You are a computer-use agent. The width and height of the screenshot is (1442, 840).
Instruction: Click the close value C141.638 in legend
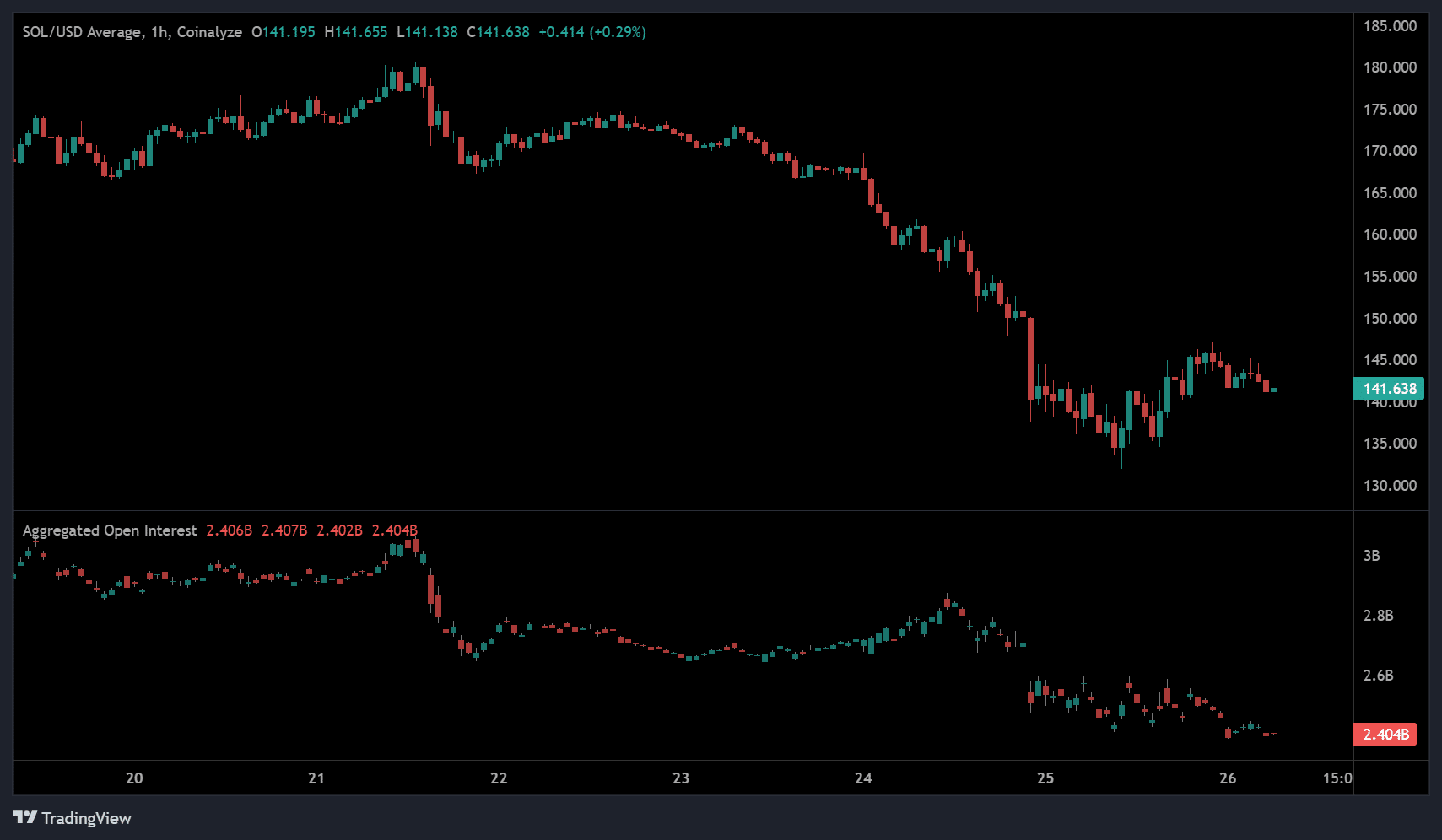pos(499,32)
